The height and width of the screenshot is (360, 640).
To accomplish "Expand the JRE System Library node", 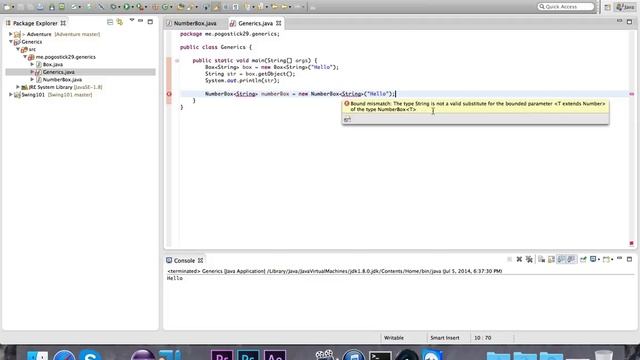I will click(x=18, y=87).
